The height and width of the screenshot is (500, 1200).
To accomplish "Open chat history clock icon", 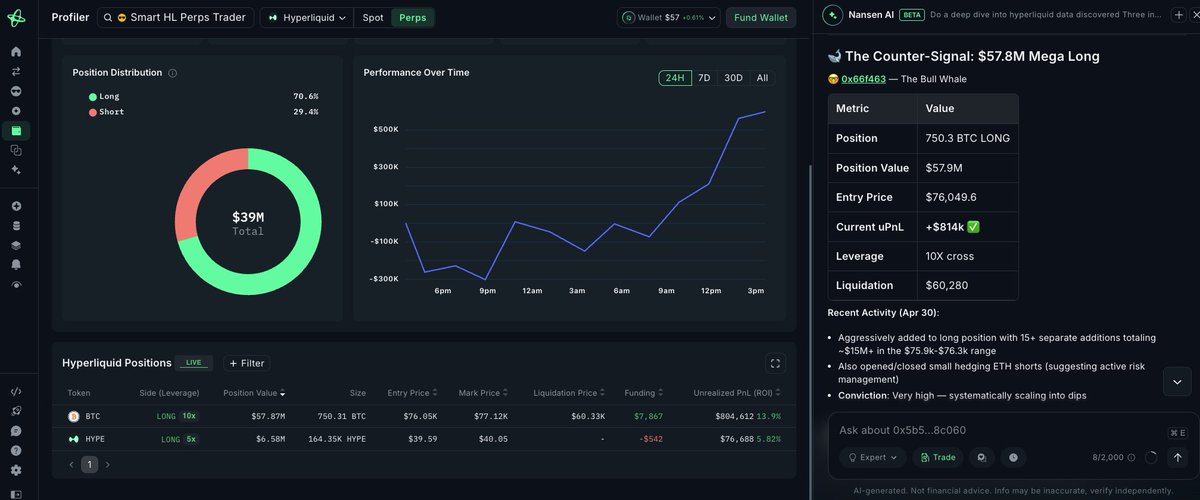I will (x=1013, y=457).
